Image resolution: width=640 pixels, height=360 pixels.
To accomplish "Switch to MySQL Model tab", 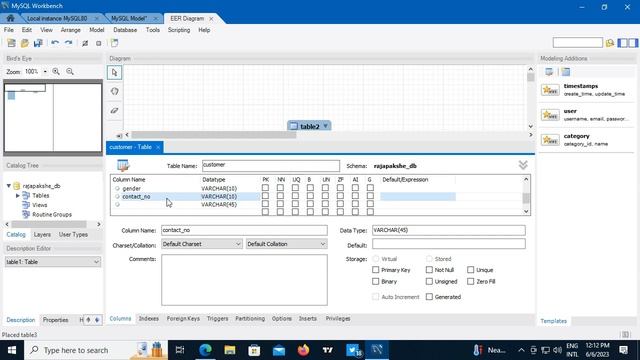I will coord(129,18).
